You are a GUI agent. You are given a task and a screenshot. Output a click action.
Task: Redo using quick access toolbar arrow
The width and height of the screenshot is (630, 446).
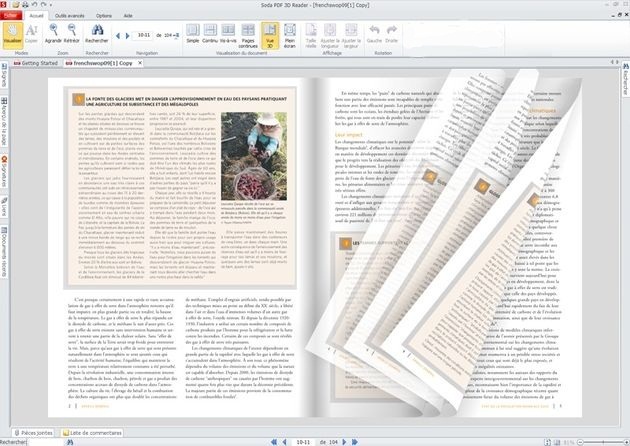point(43,5)
